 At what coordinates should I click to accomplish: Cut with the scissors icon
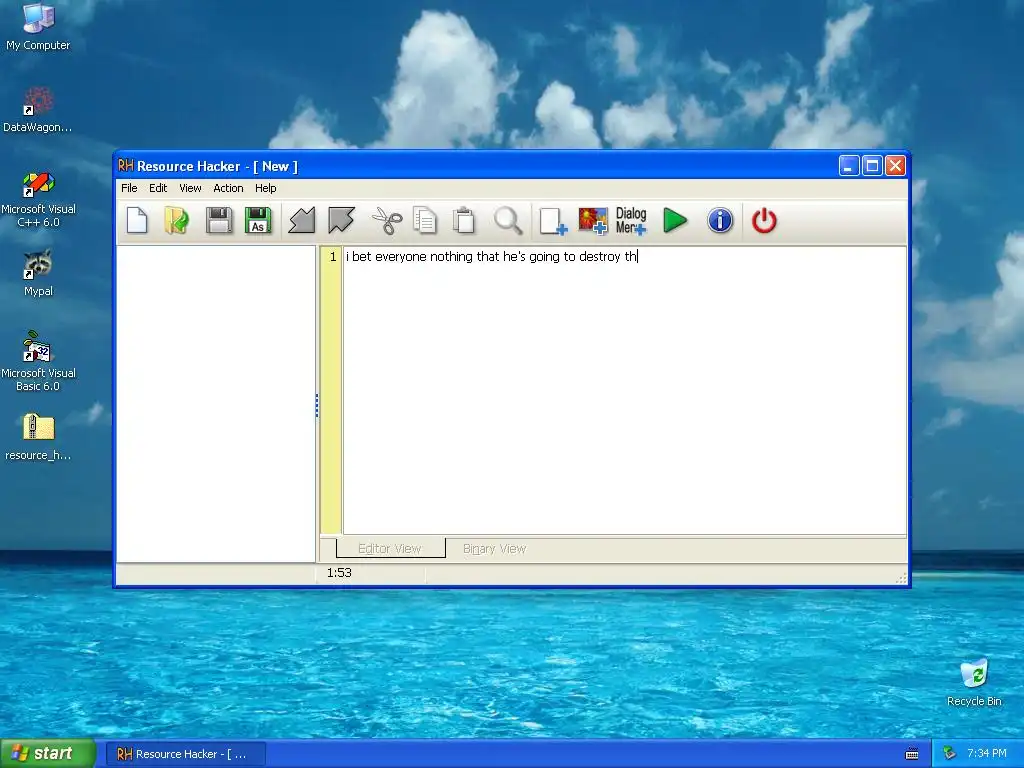[387, 221]
